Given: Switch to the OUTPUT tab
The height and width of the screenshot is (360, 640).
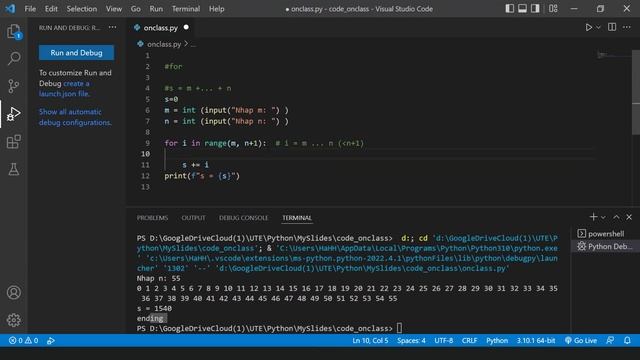Looking at the screenshot, I should 193,218.
